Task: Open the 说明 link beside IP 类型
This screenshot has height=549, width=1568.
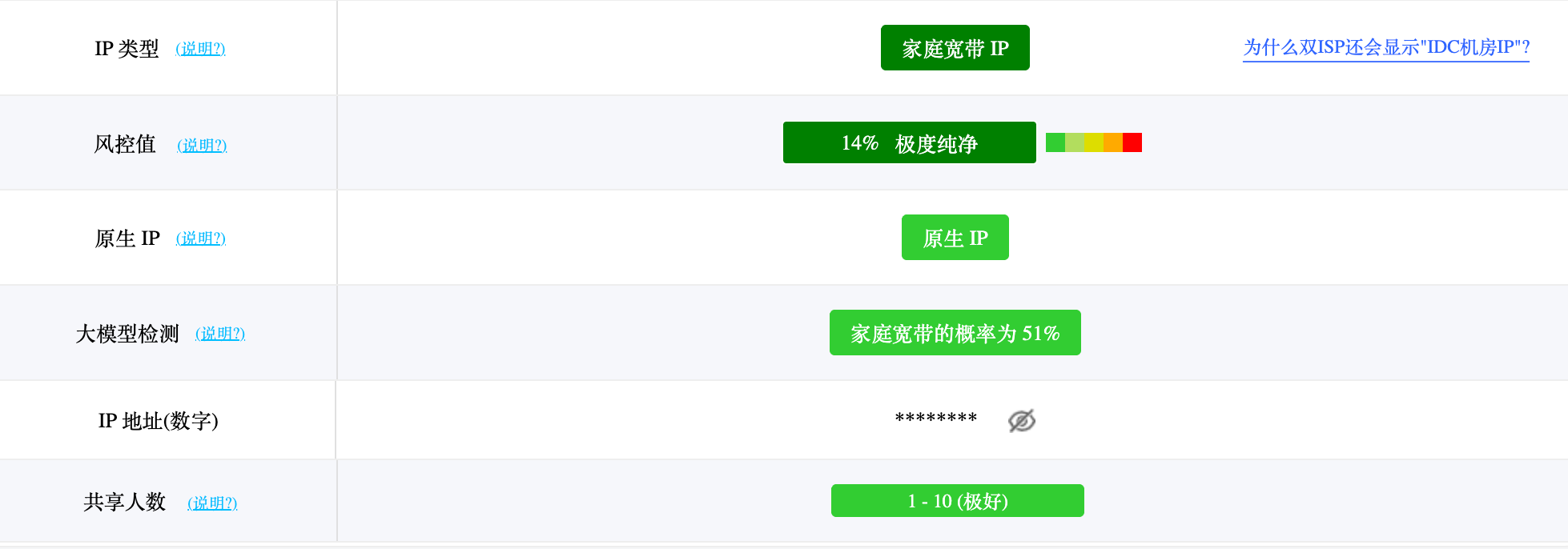Action: click(x=200, y=49)
